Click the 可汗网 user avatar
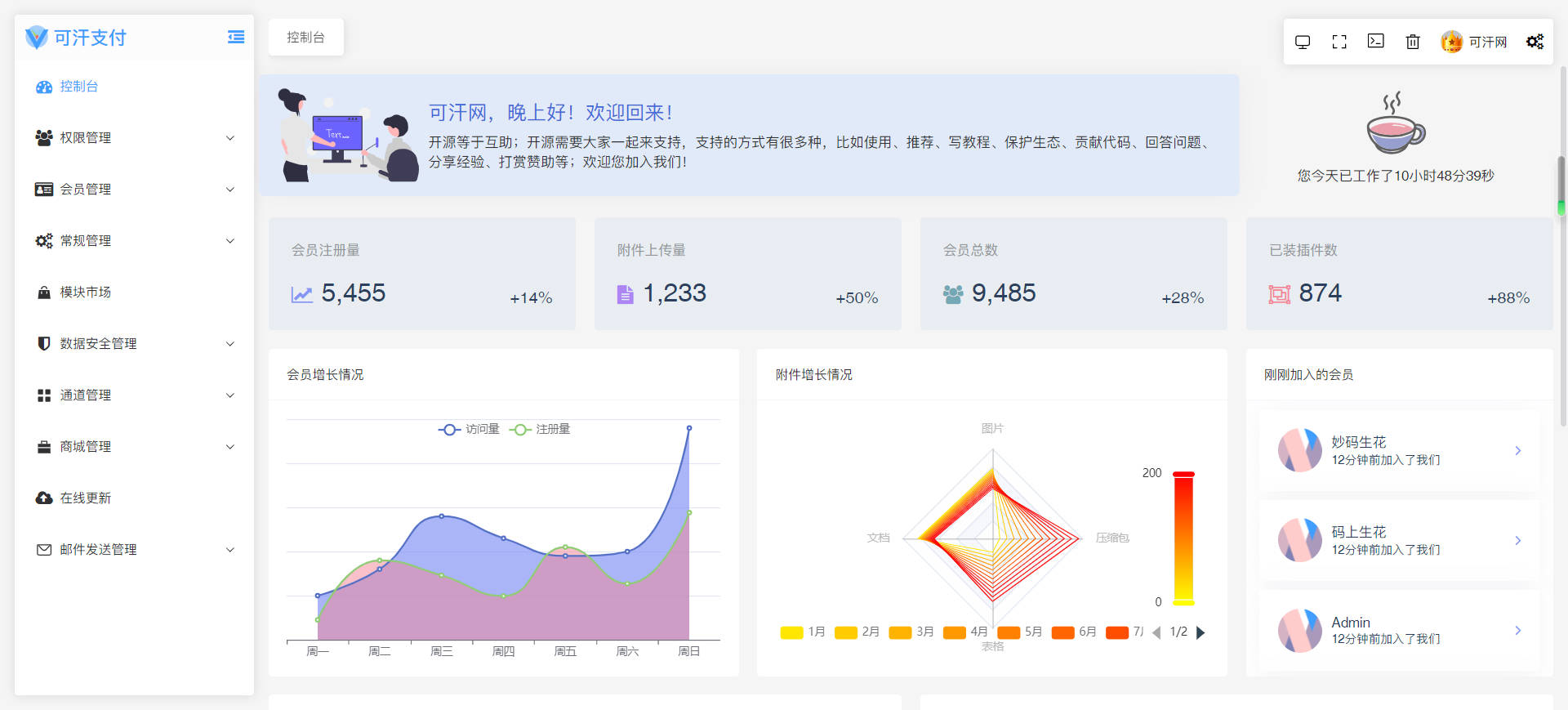The width and height of the screenshot is (1568, 710). pos(1452,42)
